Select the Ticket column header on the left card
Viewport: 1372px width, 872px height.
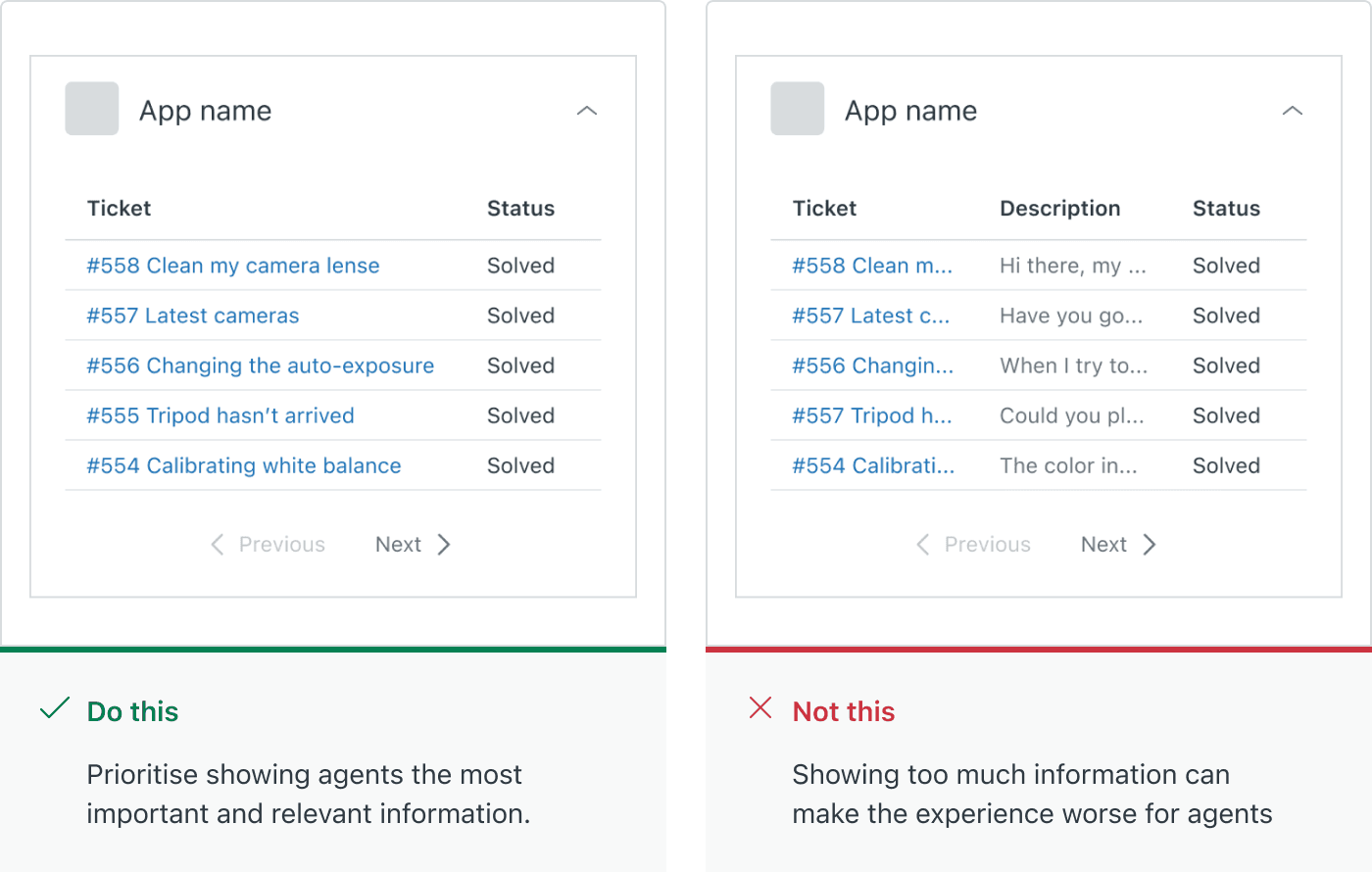pos(119,208)
